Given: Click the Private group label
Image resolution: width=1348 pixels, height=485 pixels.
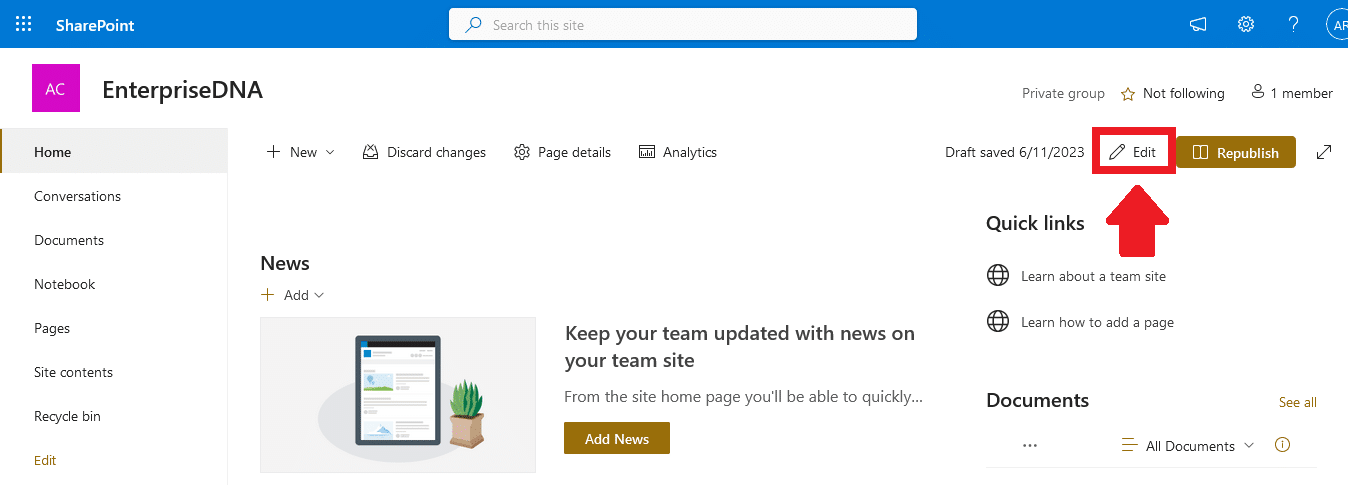Looking at the screenshot, I should pos(1063,93).
